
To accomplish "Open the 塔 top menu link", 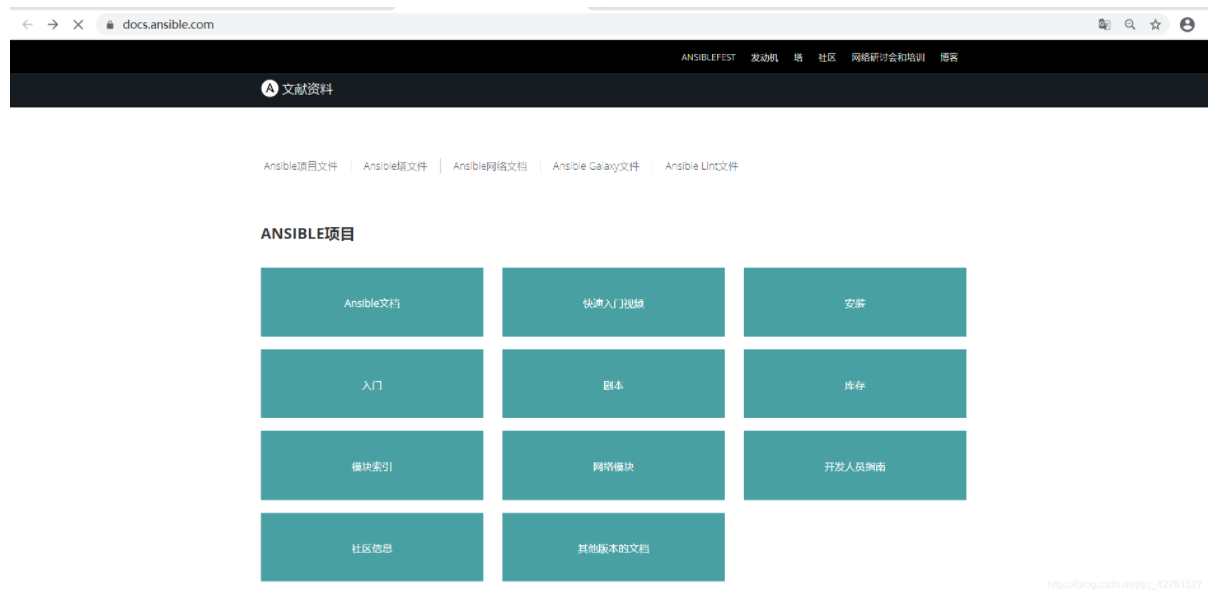I will pos(798,58).
